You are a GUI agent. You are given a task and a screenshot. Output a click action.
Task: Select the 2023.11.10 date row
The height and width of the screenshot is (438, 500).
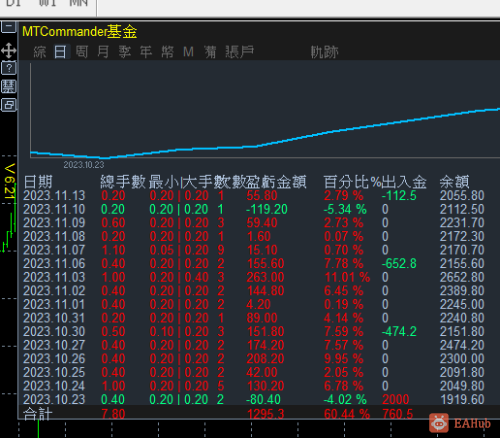(54, 209)
